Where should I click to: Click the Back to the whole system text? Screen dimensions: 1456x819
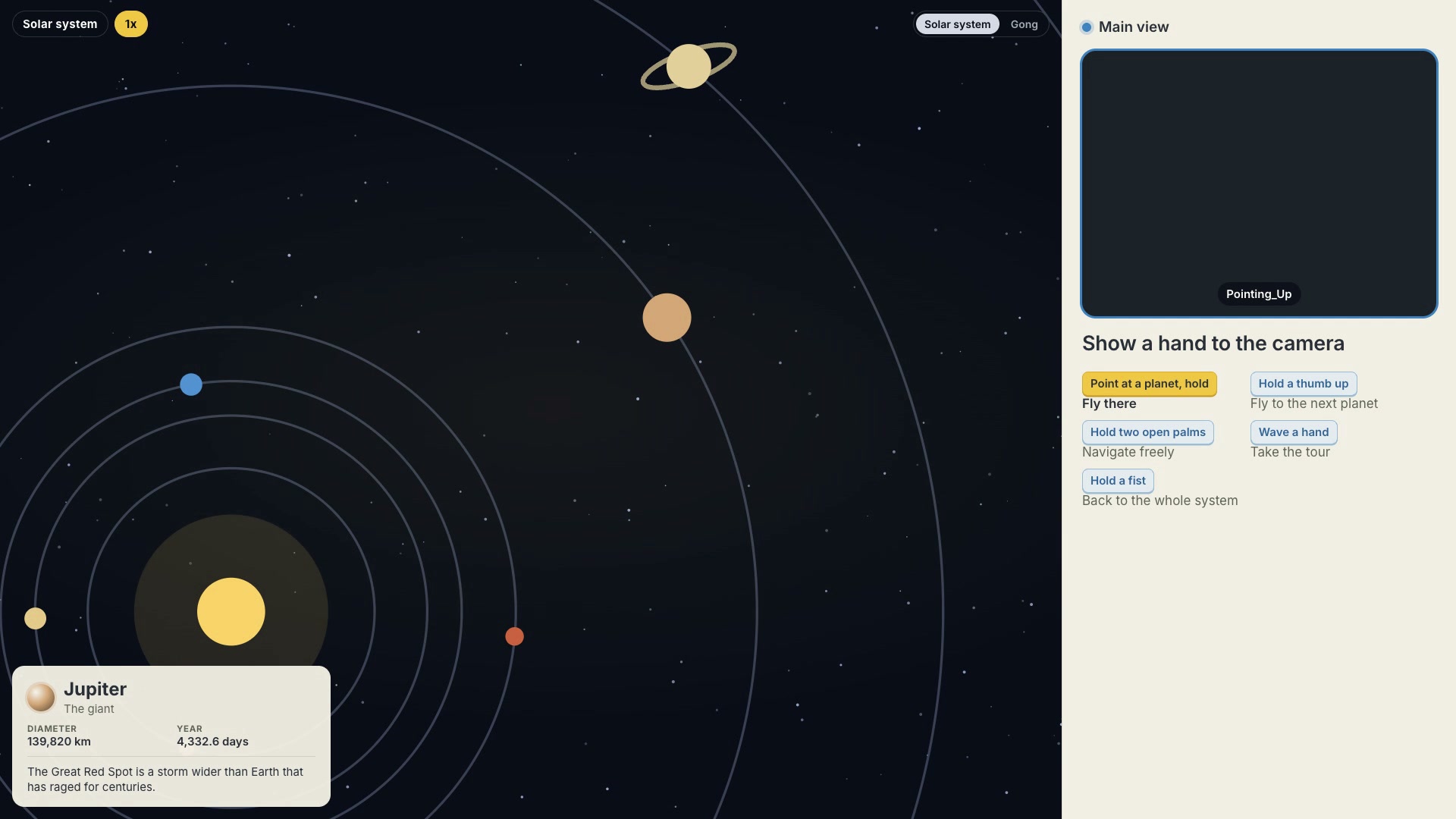tap(1159, 501)
